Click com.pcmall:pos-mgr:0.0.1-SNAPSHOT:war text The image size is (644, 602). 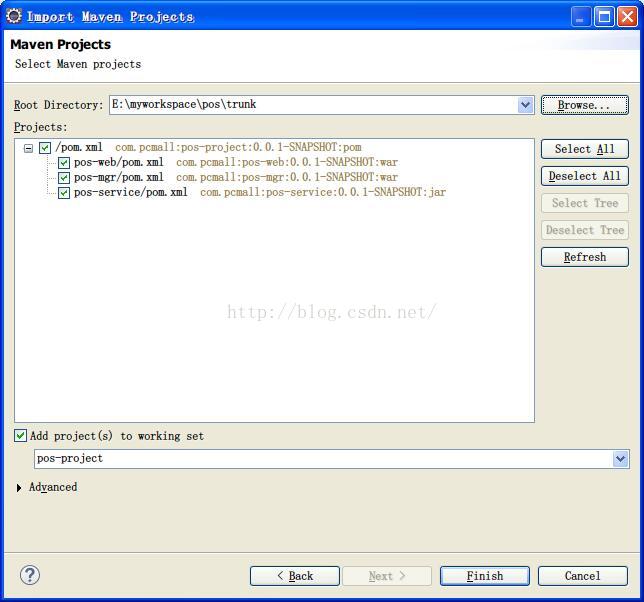coord(287,177)
